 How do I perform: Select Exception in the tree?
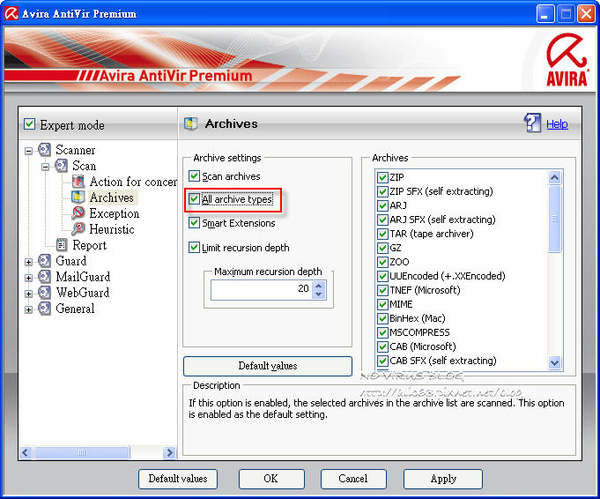point(114,214)
